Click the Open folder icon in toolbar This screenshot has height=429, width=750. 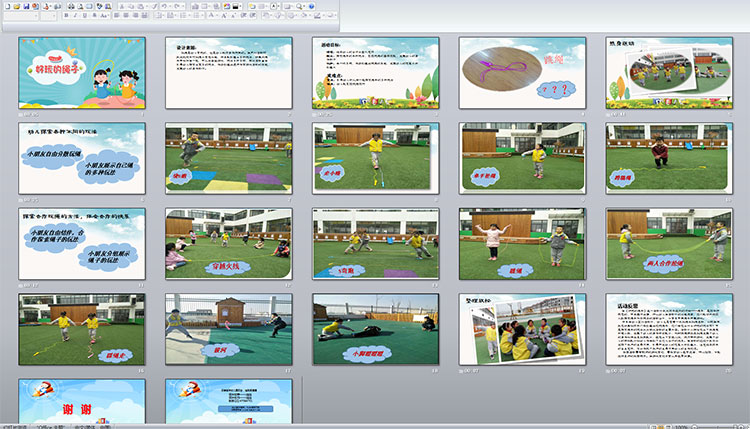(x=17, y=6)
